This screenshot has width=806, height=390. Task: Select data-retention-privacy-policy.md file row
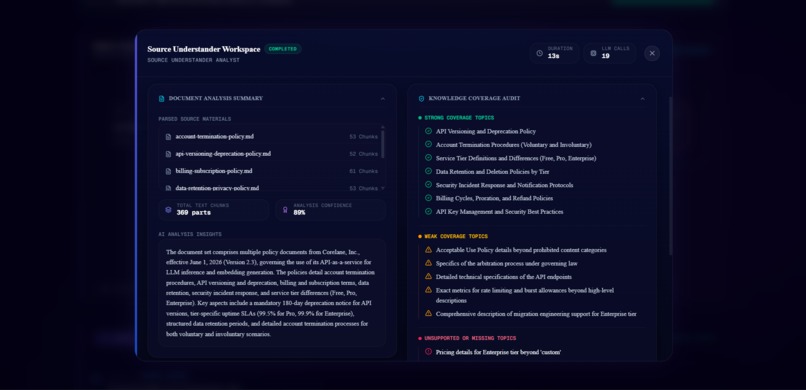[x=271, y=187]
